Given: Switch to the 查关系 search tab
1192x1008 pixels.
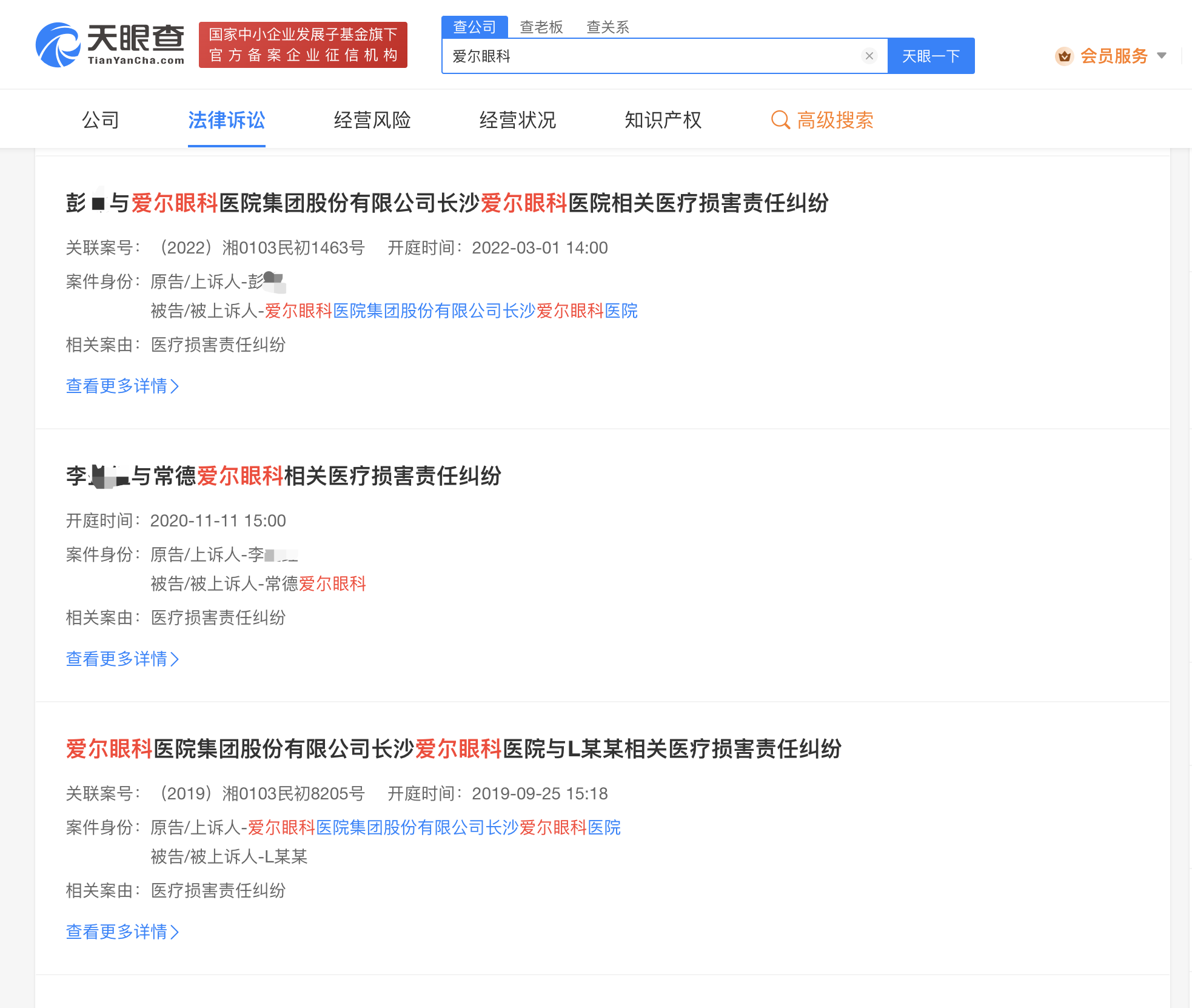Looking at the screenshot, I should click(608, 27).
